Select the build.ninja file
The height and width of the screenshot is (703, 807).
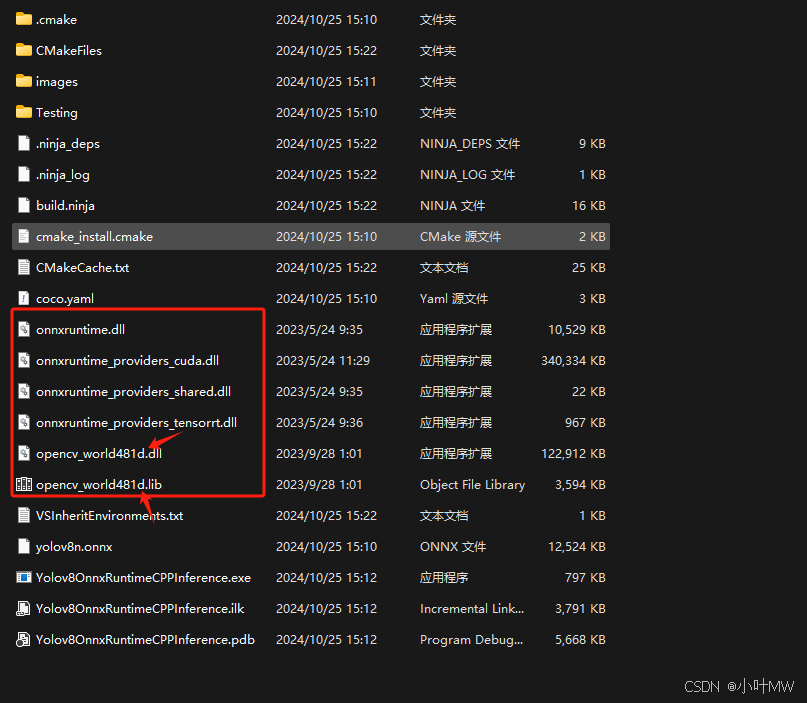70,205
